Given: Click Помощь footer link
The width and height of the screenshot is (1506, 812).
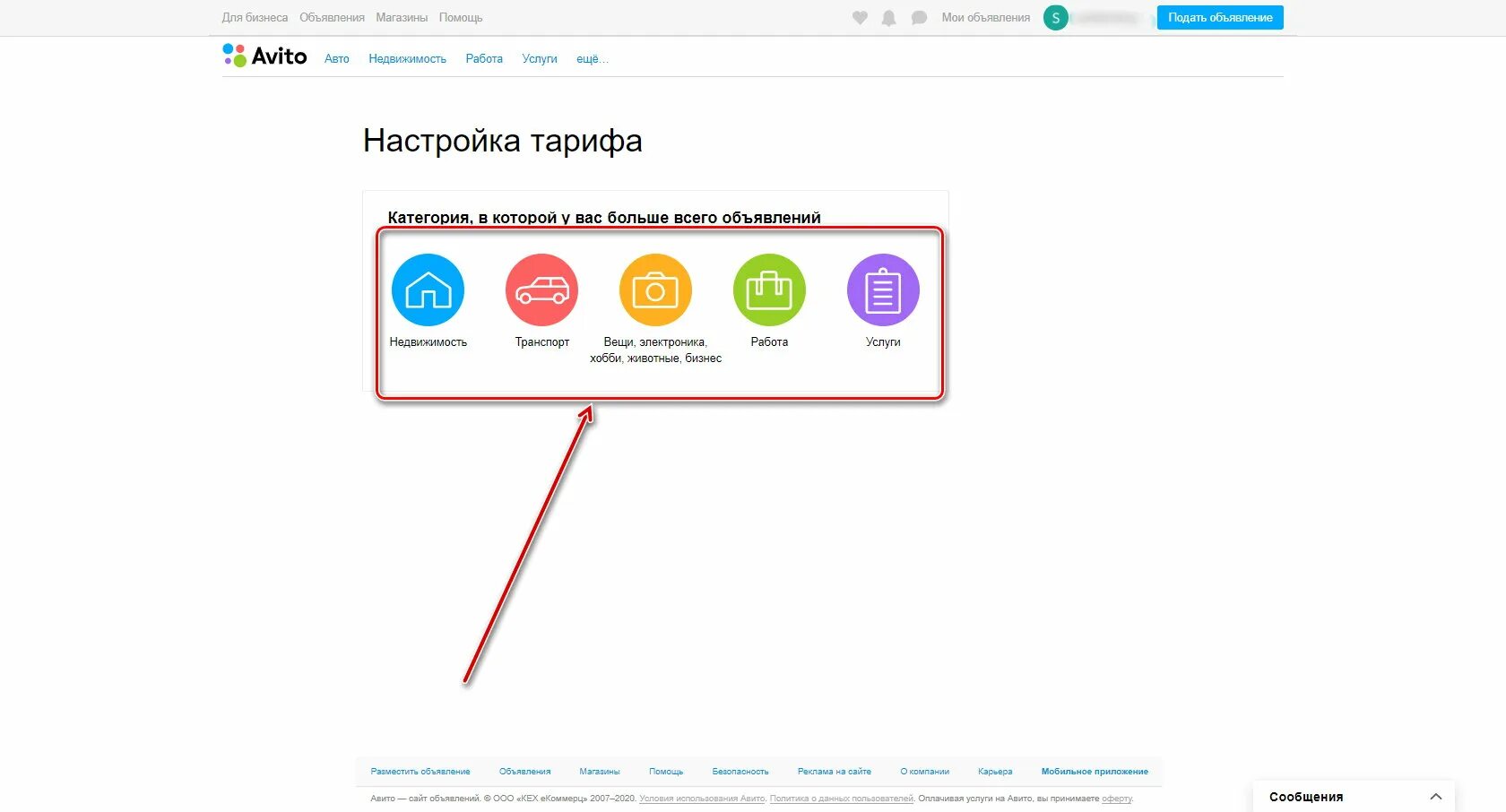Looking at the screenshot, I should coord(666,772).
